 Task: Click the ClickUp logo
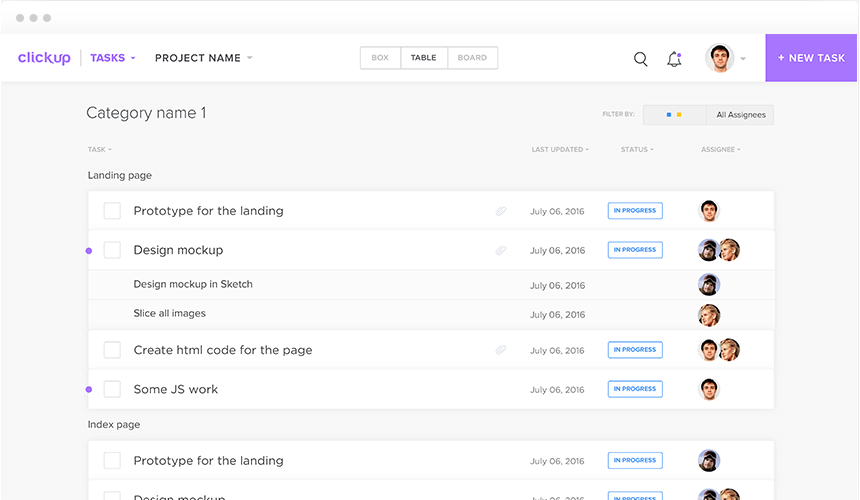44,58
